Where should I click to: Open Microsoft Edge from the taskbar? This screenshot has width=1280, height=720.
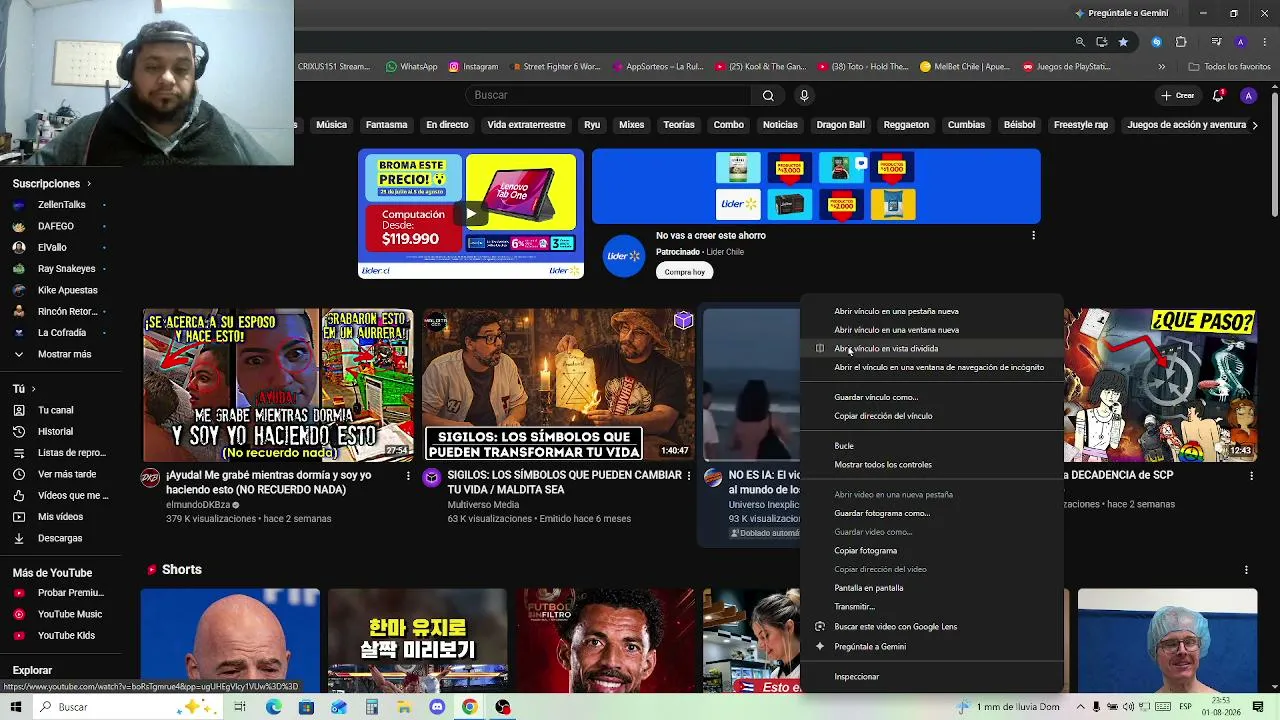[274, 707]
